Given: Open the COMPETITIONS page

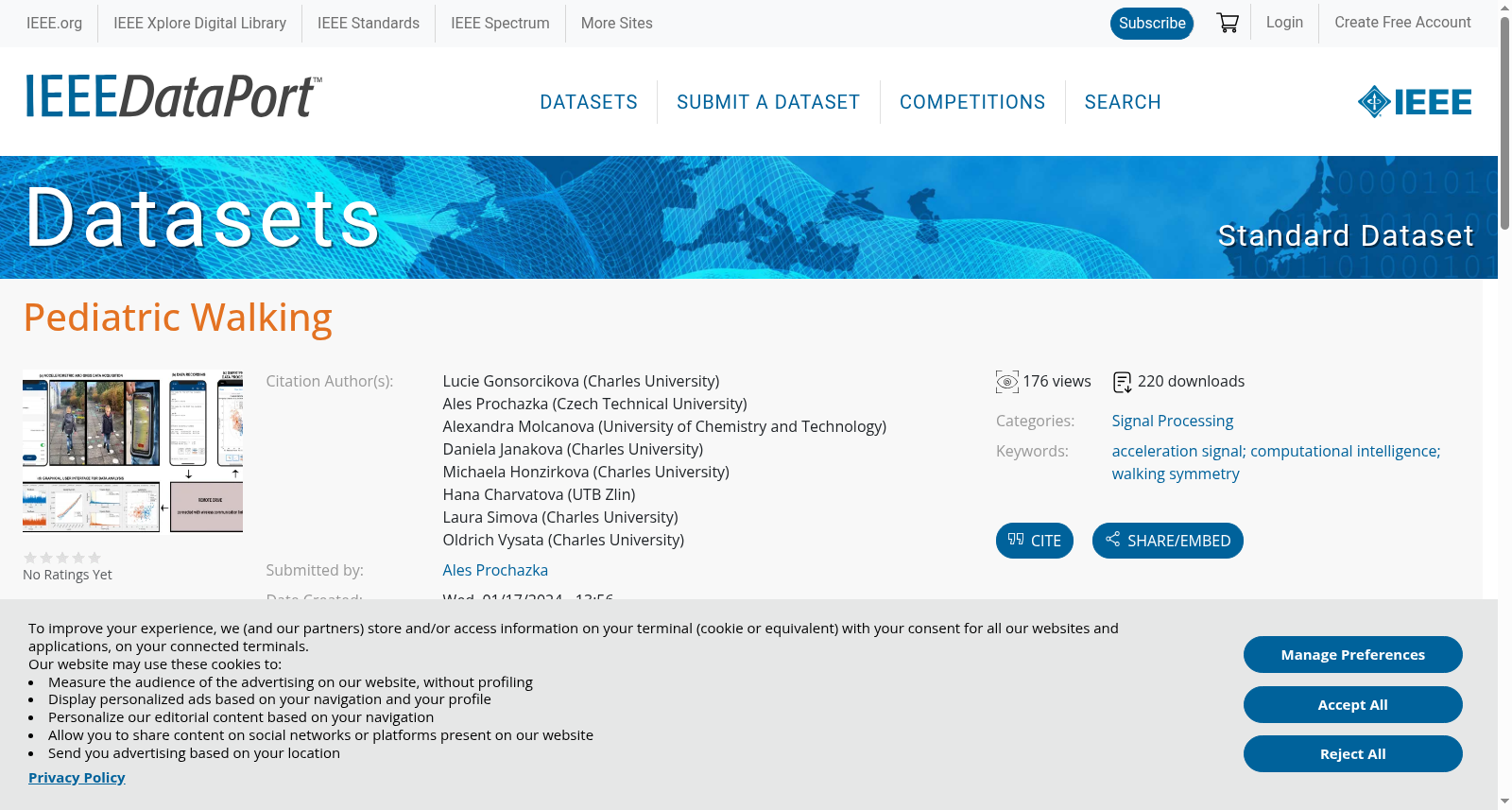Looking at the screenshot, I should point(972,102).
